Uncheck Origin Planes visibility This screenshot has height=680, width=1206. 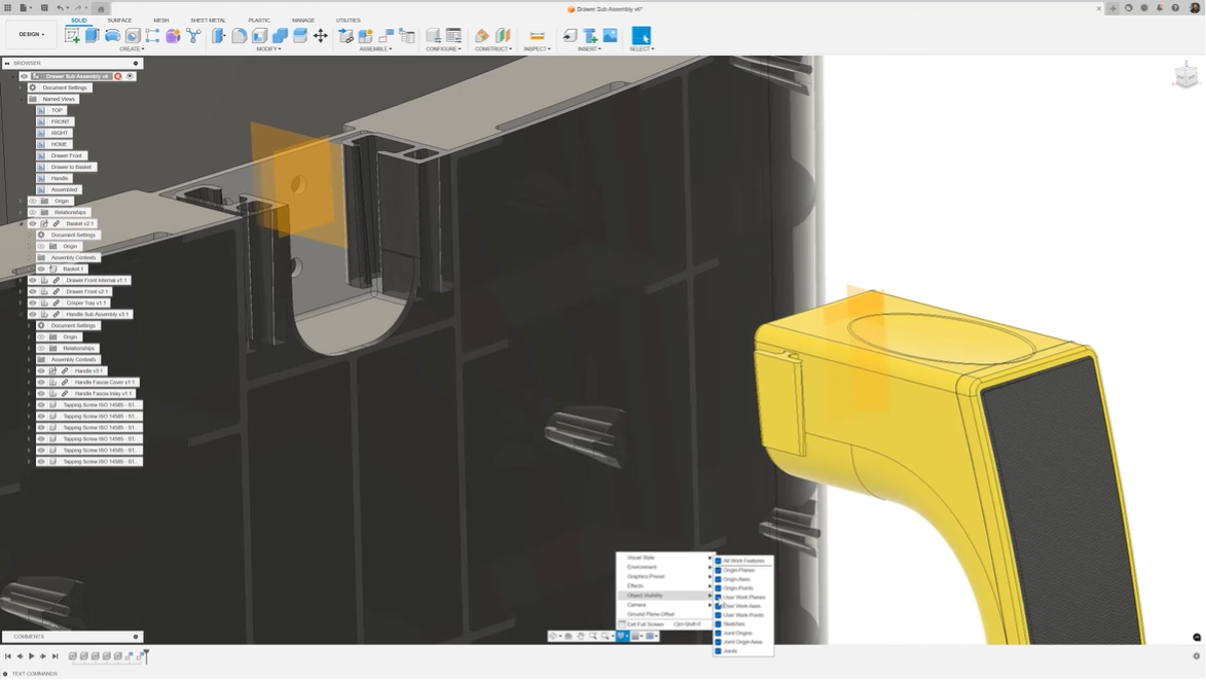(718, 570)
